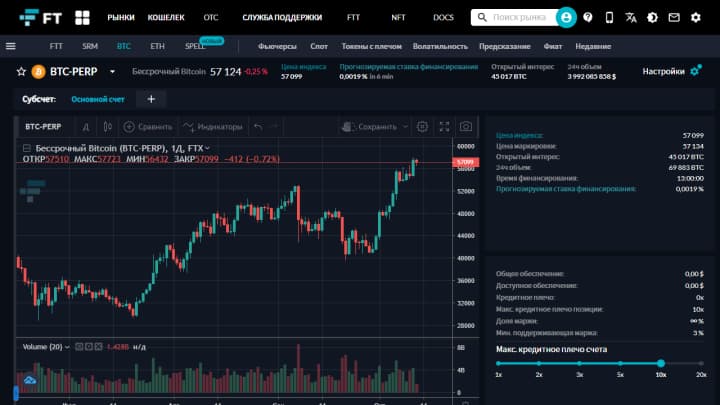Image resolution: width=720 pixels, height=405 pixels.
Task: Click Прогнозируемая ставка финансирования in right panel
Action: click(x=566, y=189)
